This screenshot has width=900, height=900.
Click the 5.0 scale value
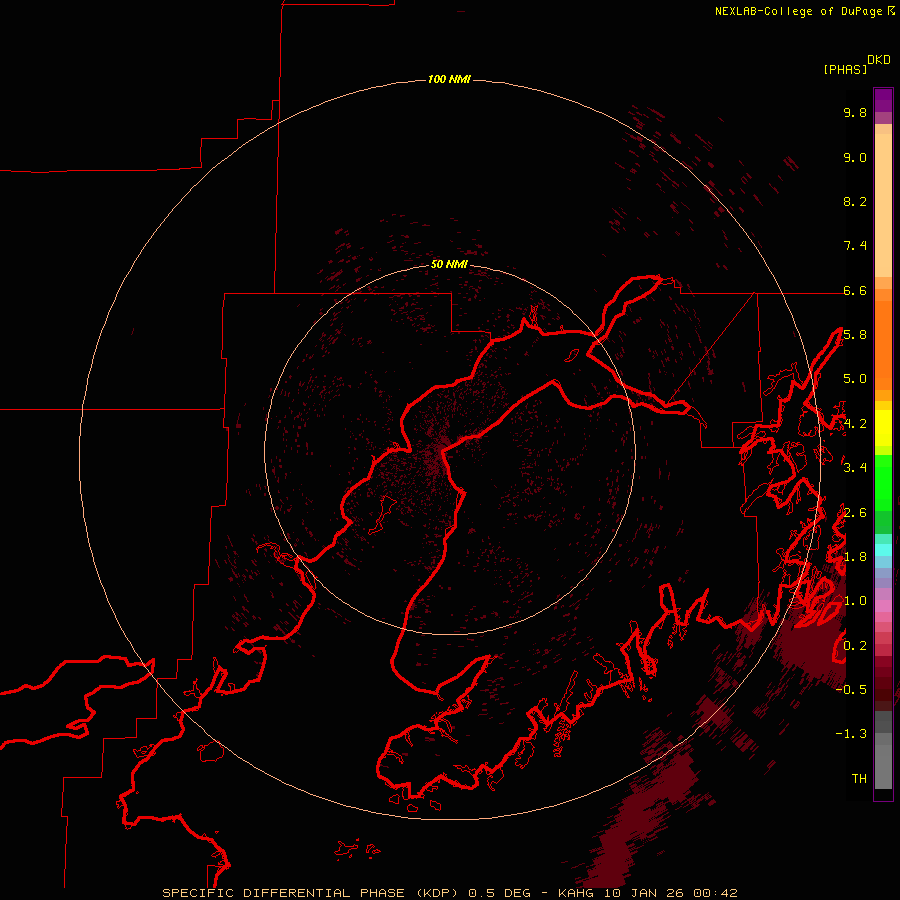(x=855, y=379)
